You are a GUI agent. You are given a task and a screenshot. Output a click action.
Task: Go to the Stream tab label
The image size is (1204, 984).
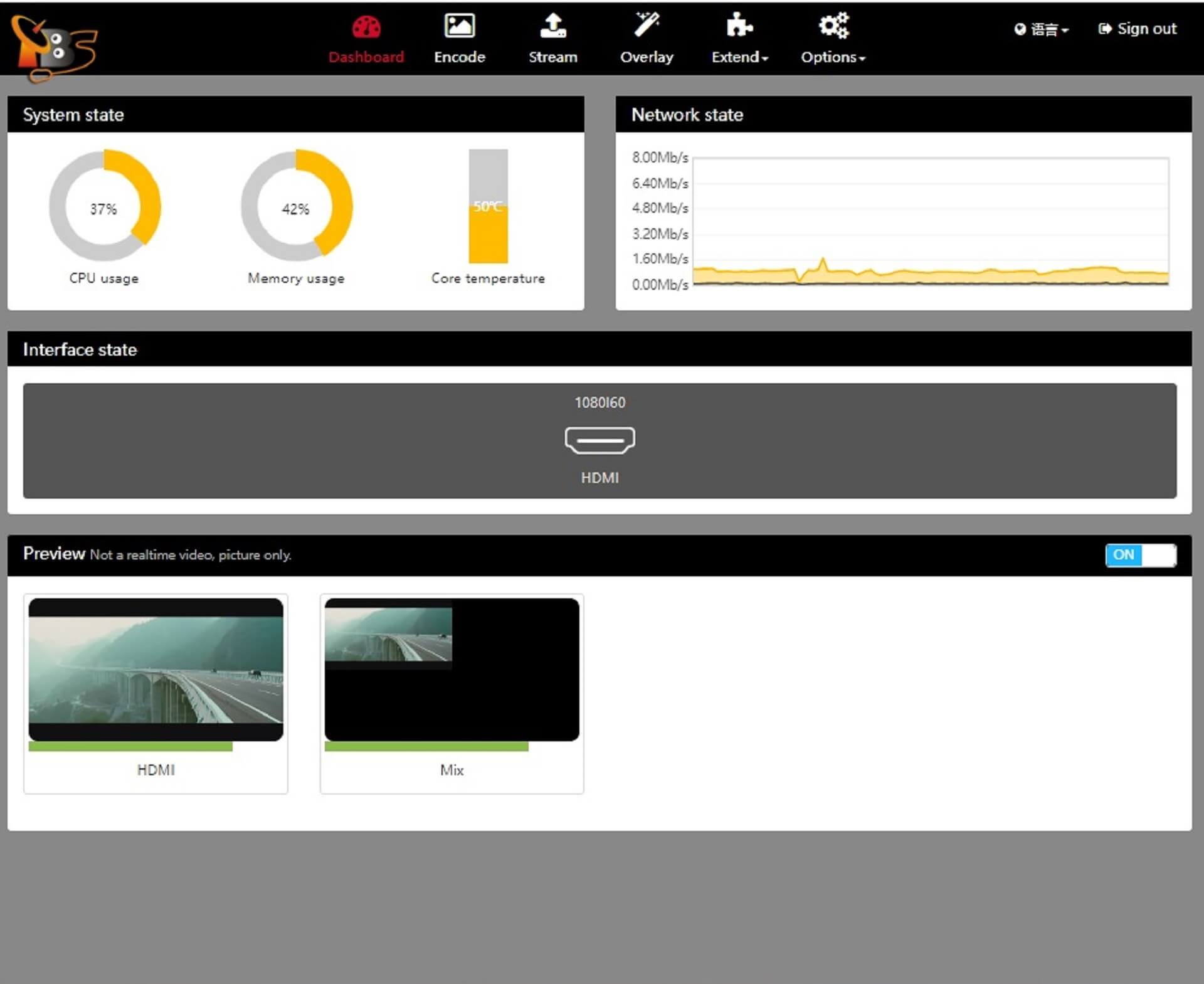pyautogui.click(x=552, y=57)
